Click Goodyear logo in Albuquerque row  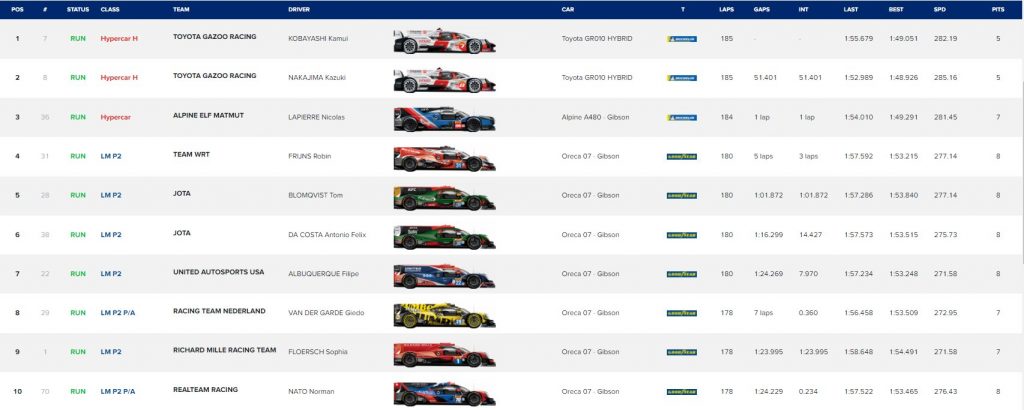[682, 274]
